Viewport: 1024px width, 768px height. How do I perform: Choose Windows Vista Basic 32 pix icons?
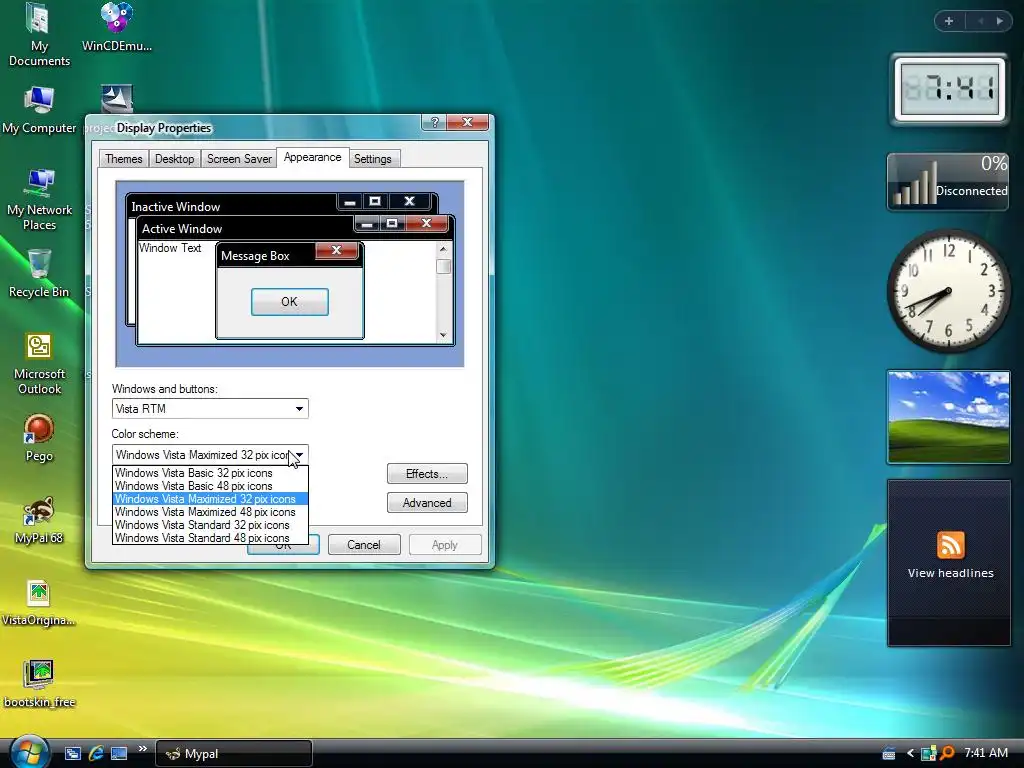click(x=210, y=473)
